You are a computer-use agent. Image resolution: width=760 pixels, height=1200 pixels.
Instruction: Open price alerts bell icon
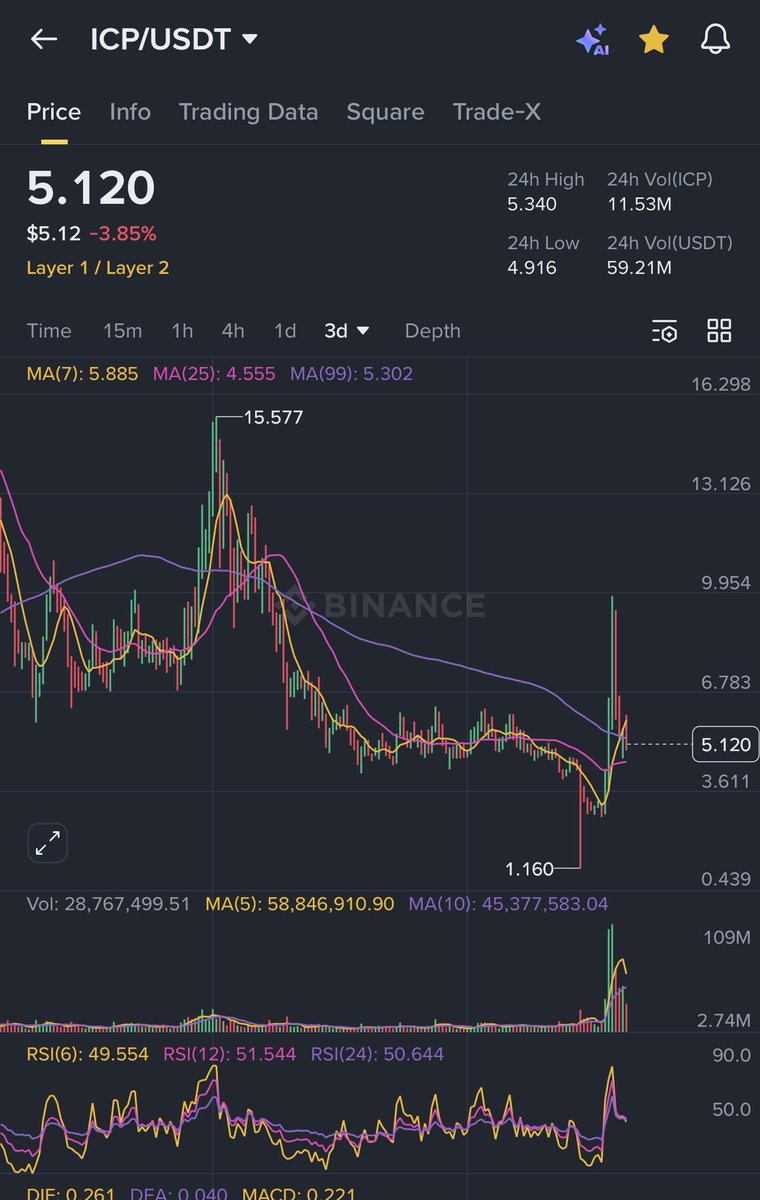point(715,40)
